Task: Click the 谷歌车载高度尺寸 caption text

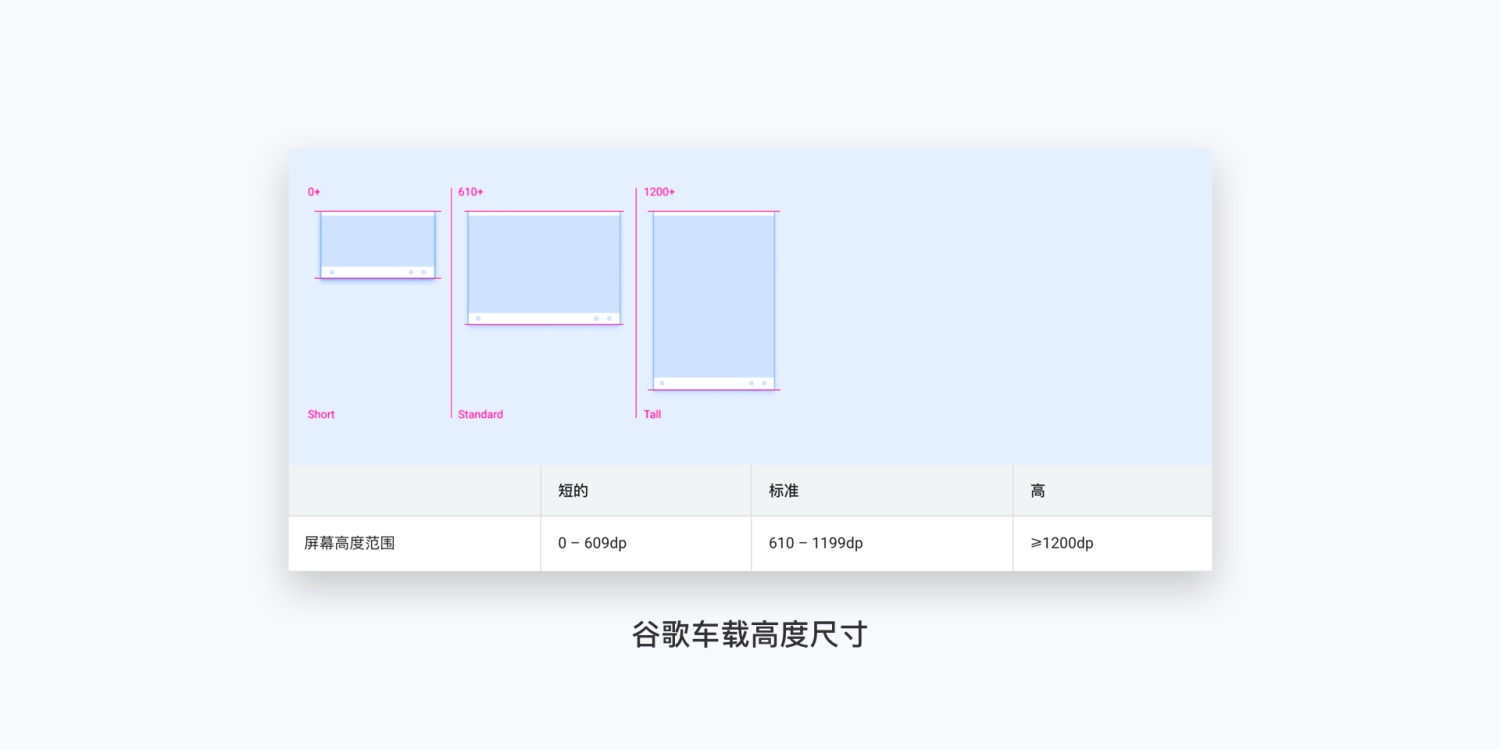Action: coord(749,634)
